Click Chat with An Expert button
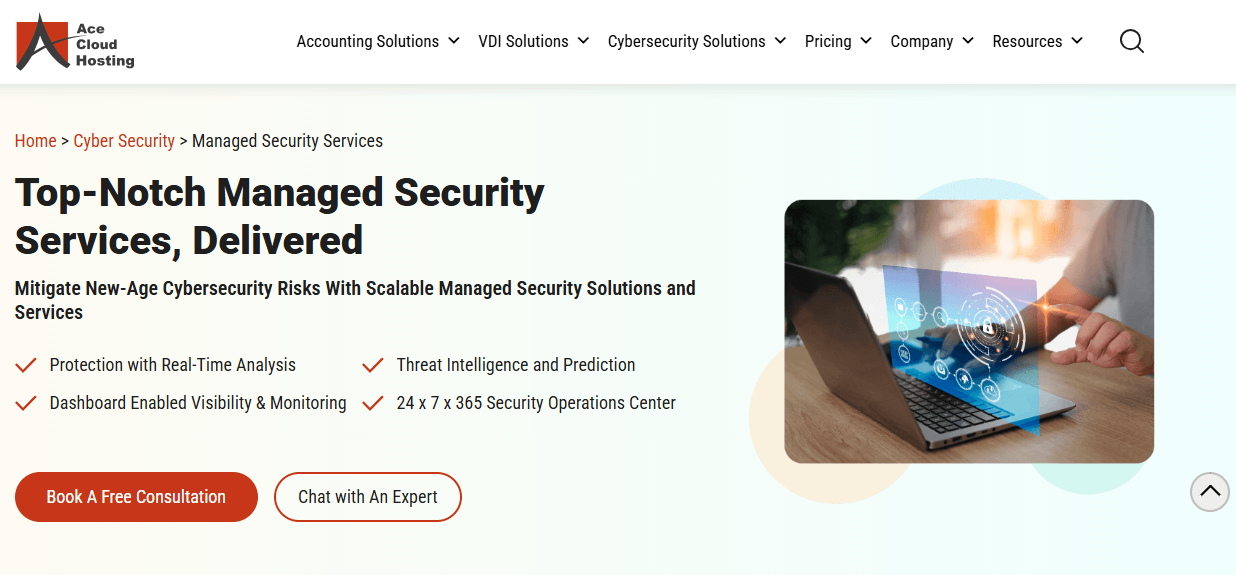Viewport: 1236px width, 575px height. tap(368, 497)
